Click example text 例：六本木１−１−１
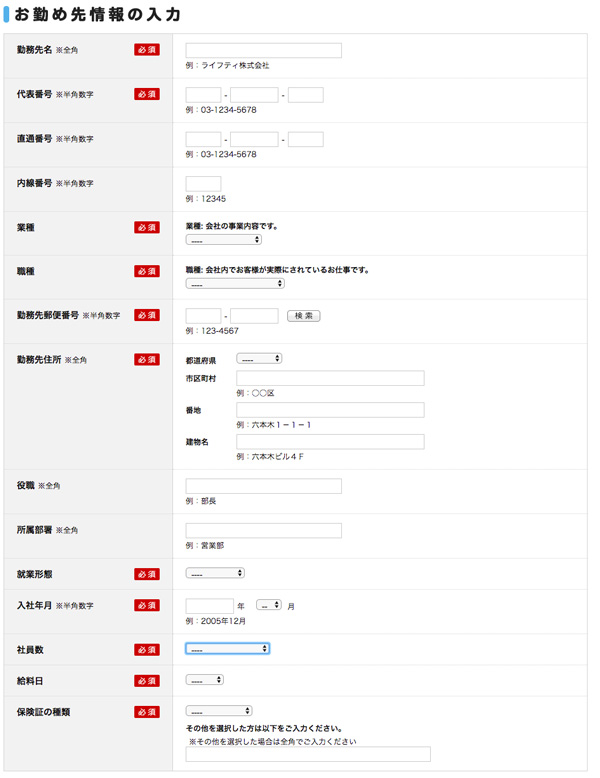Viewport: 600px width, 778px height. [x=273, y=425]
